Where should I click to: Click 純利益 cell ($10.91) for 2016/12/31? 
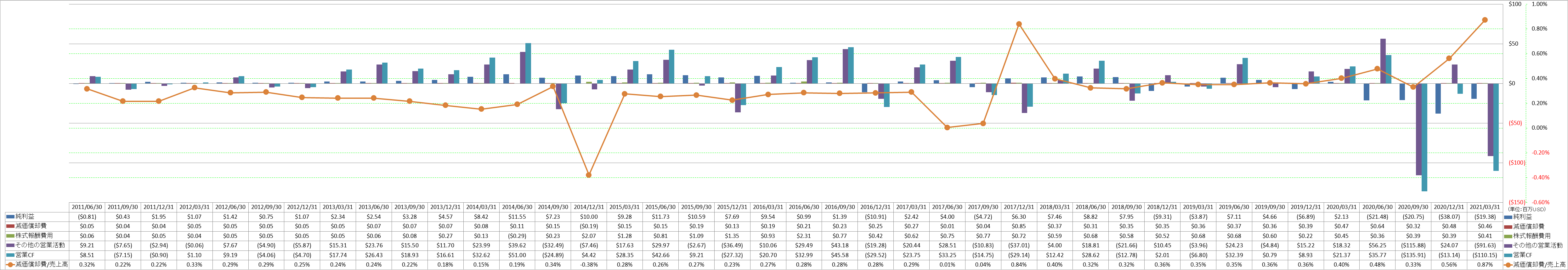pos(875,217)
